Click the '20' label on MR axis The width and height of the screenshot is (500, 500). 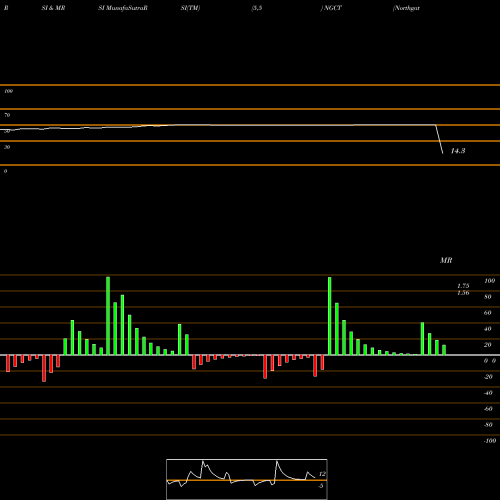pos(488,345)
